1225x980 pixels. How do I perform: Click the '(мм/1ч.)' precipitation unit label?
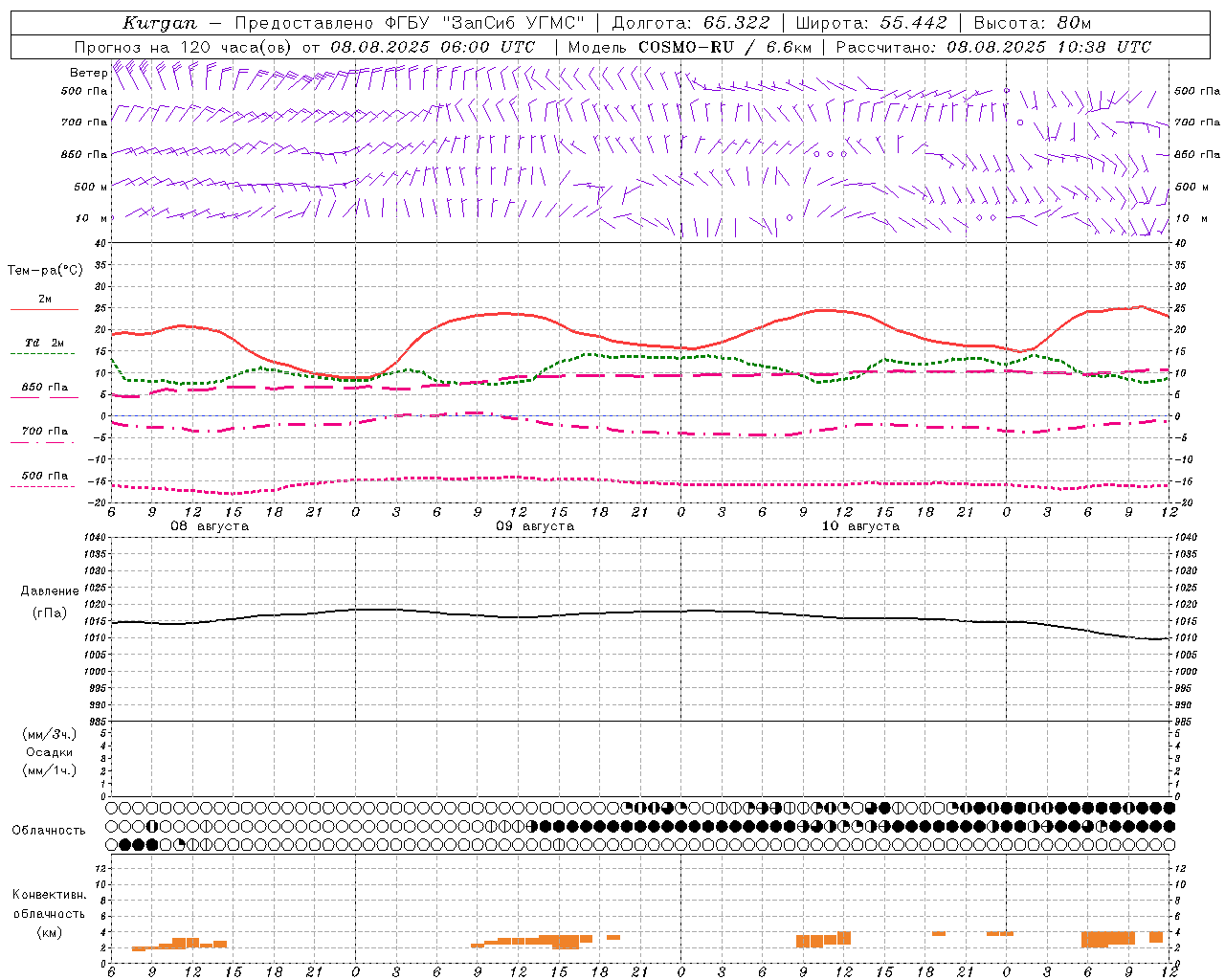tap(50, 770)
